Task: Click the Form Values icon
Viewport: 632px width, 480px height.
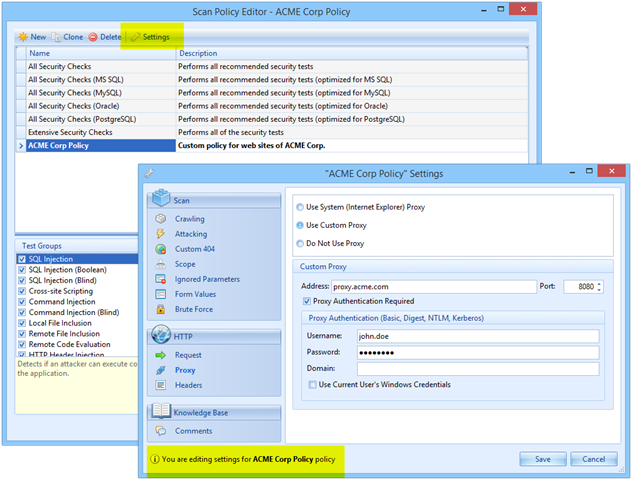Action: [161, 294]
